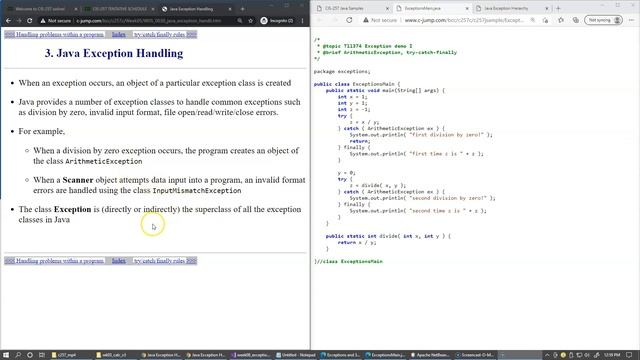Open the Edge Collections icon
This screenshot has width=640, height=360.
(576, 20)
